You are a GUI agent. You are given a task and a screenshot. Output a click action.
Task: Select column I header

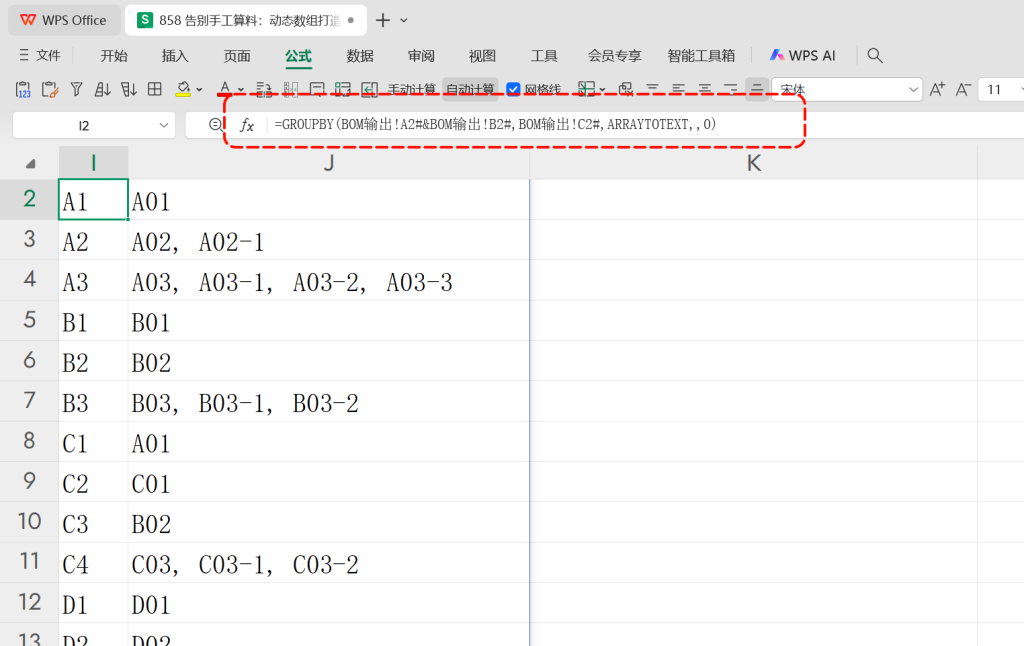click(x=93, y=163)
